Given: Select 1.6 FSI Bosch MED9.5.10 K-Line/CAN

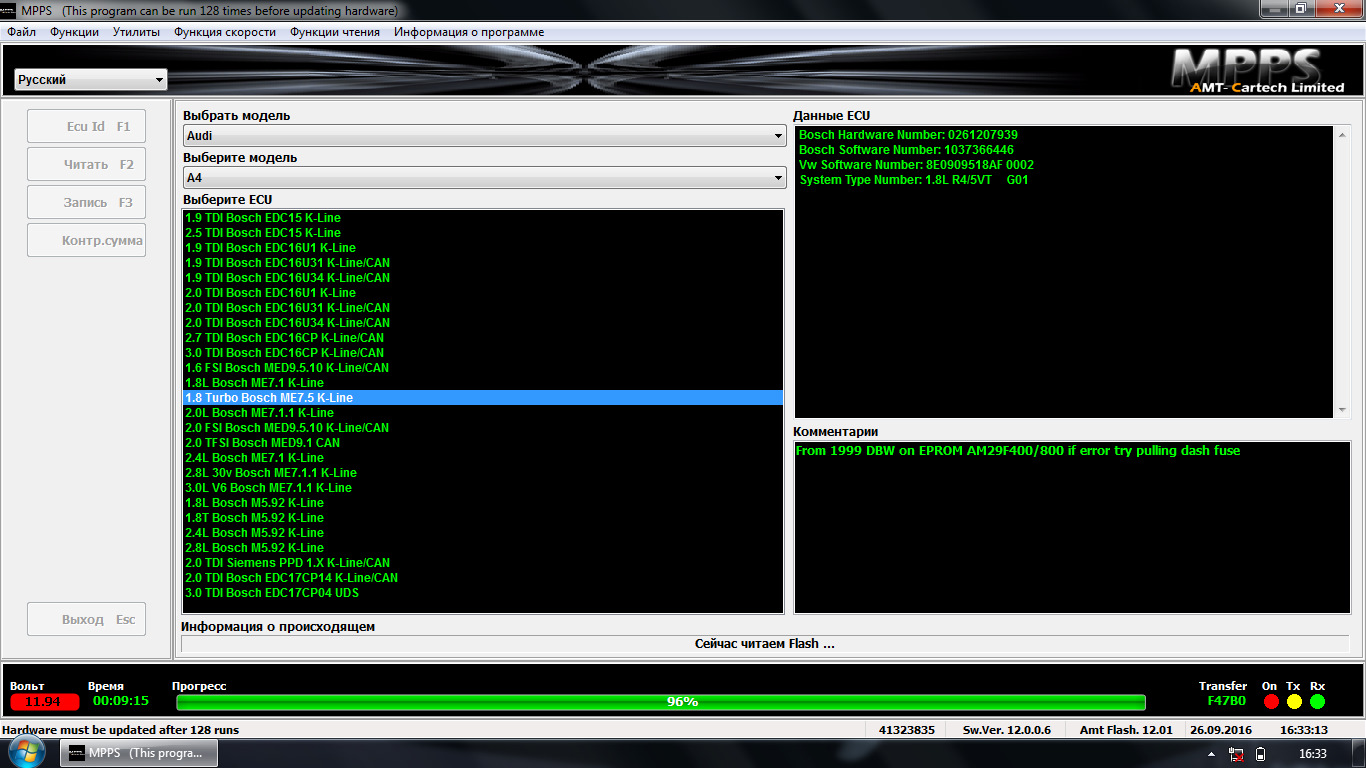Looking at the screenshot, I should pyautogui.click(x=483, y=368).
